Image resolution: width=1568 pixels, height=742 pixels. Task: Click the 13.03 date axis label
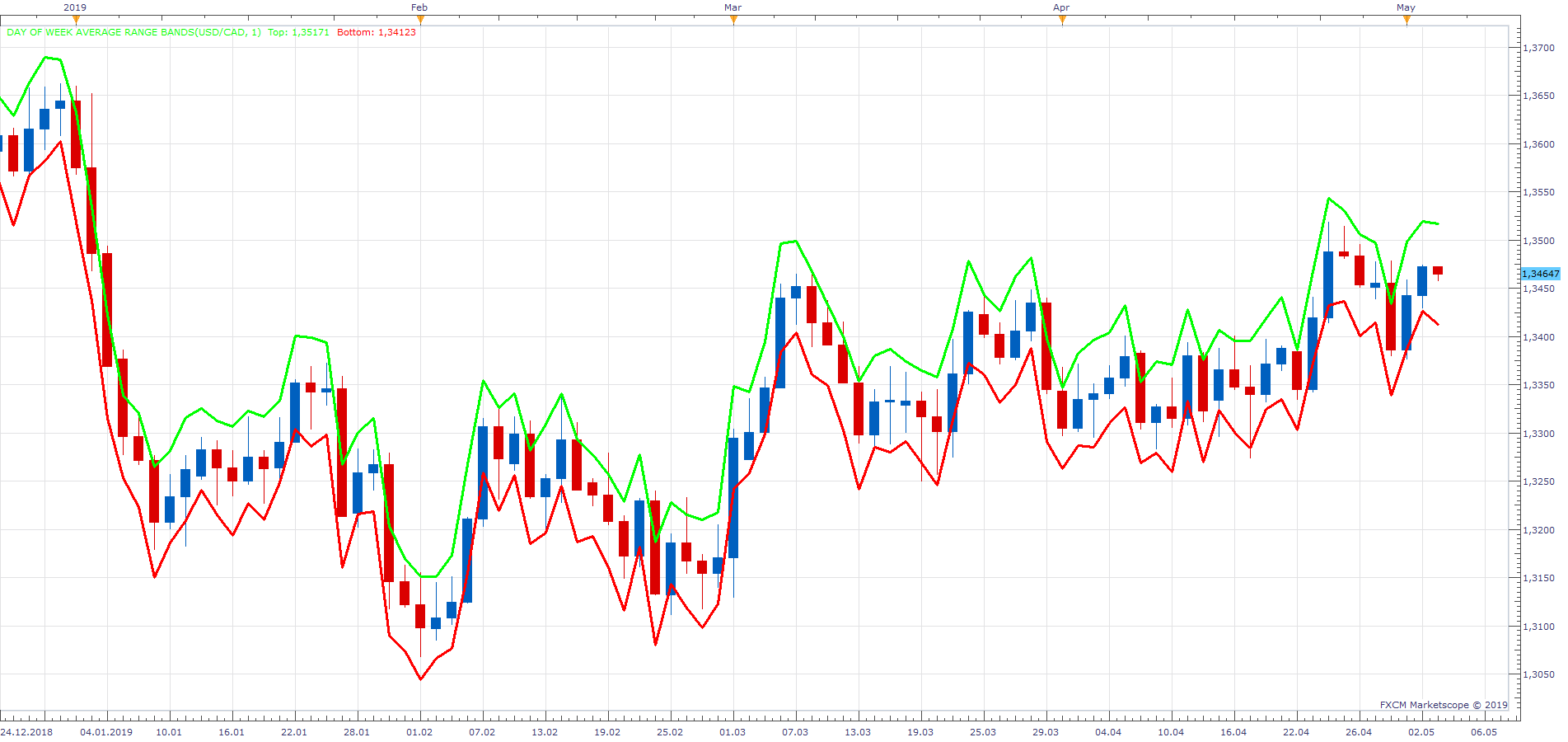[x=858, y=732]
